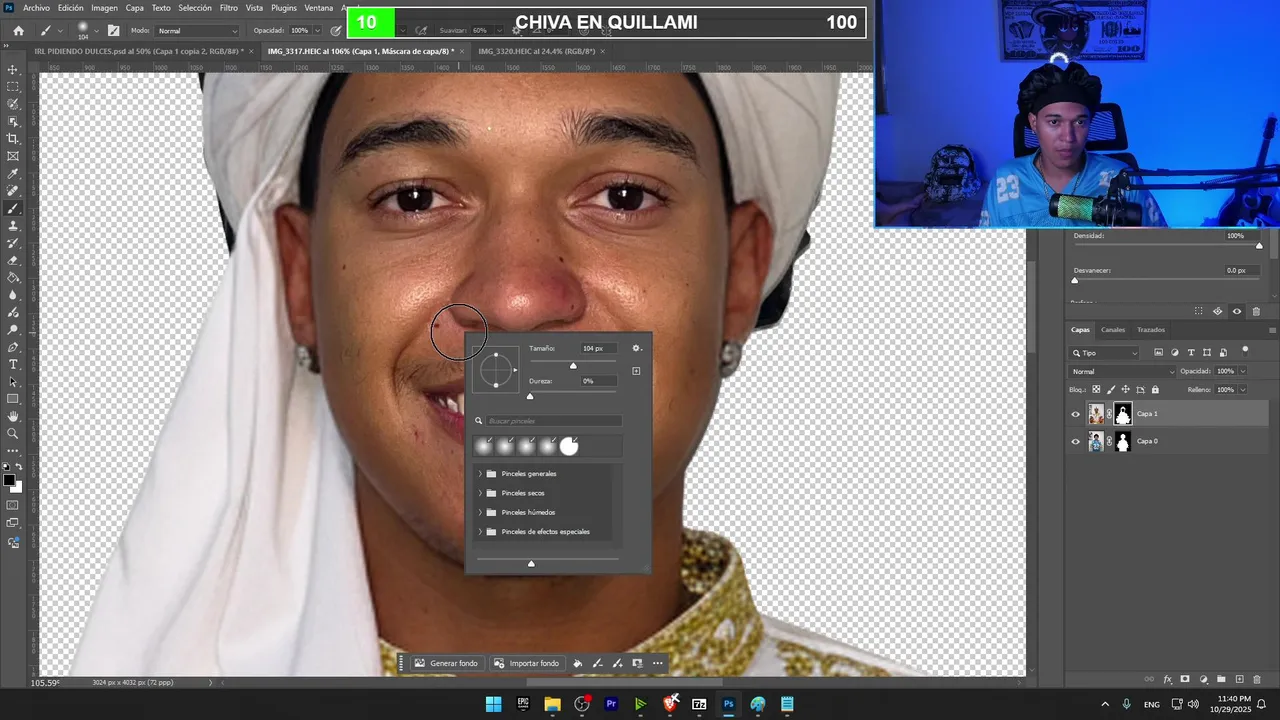This screenshot has height=720, width=1280.
Task: Click Delete layer trash icon
Action: coord(1257,679)
